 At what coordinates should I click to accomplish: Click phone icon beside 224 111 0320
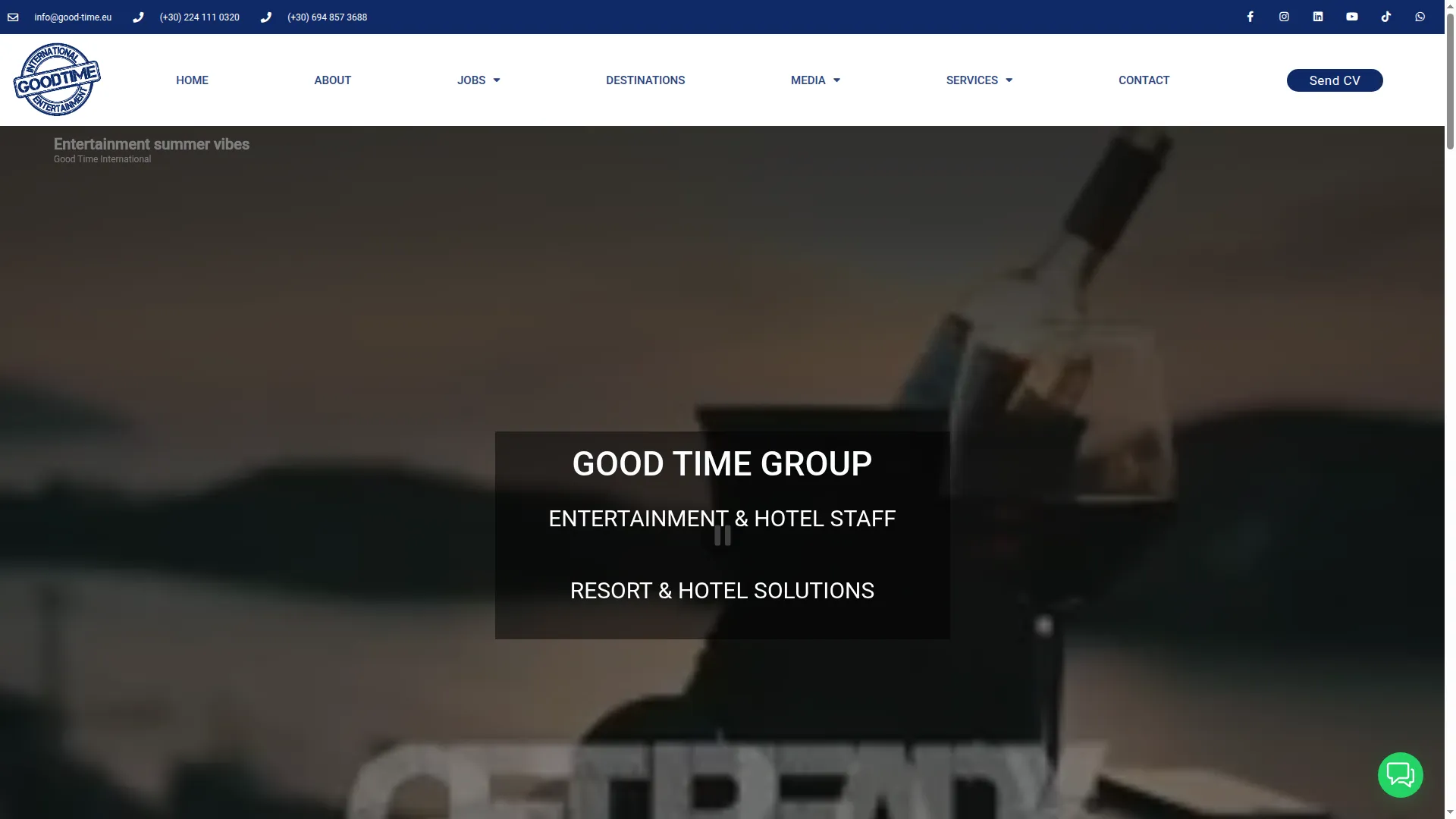point(138,17)
